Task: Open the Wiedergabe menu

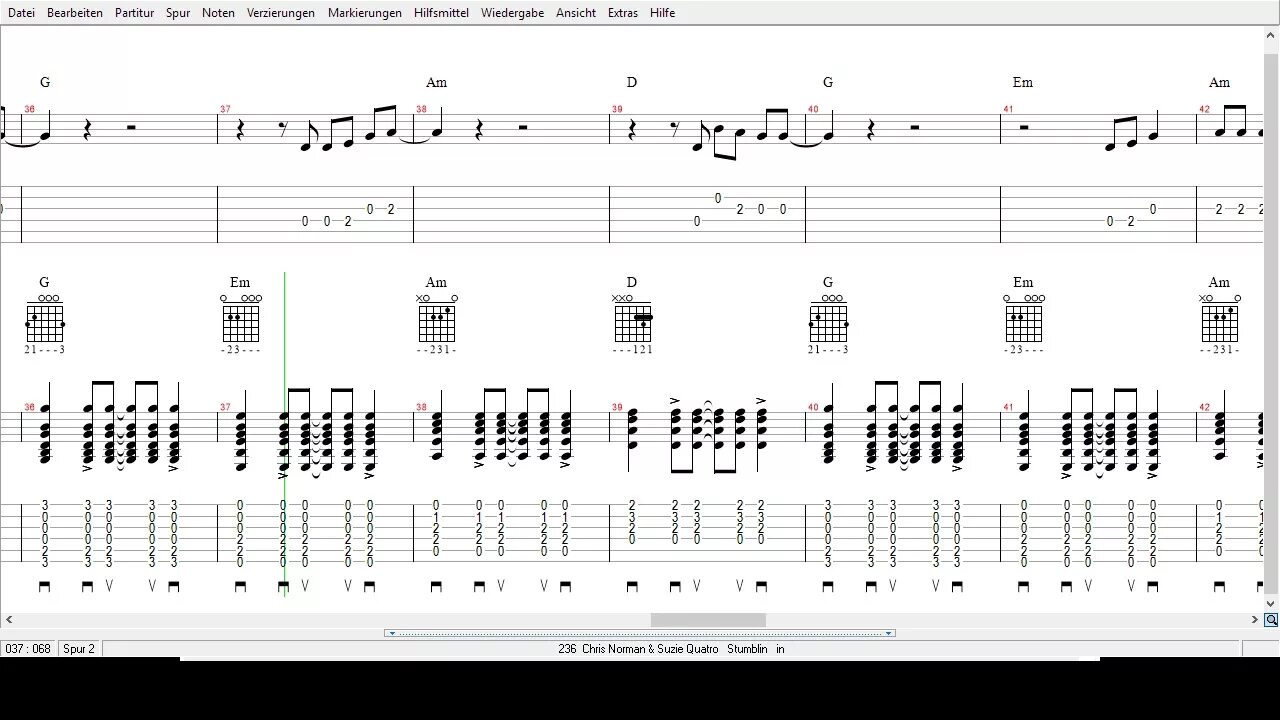Action: point(512,13)
